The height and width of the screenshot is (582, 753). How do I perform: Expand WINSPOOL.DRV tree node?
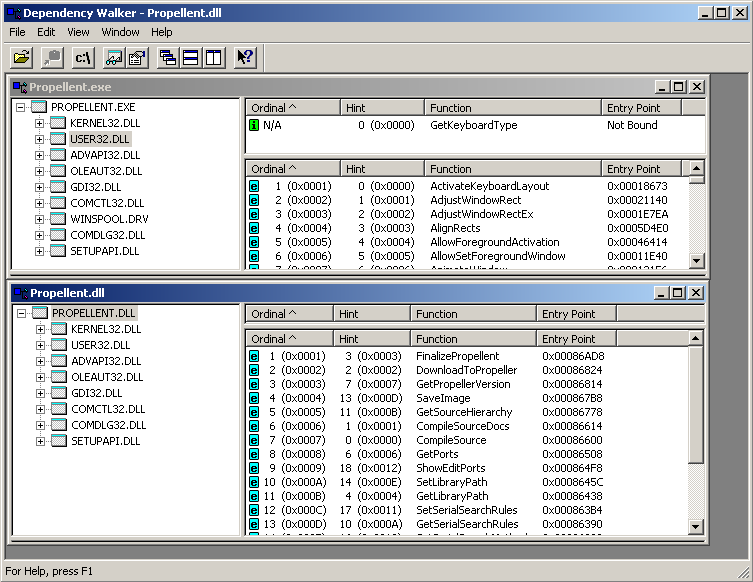click(40, 219)
